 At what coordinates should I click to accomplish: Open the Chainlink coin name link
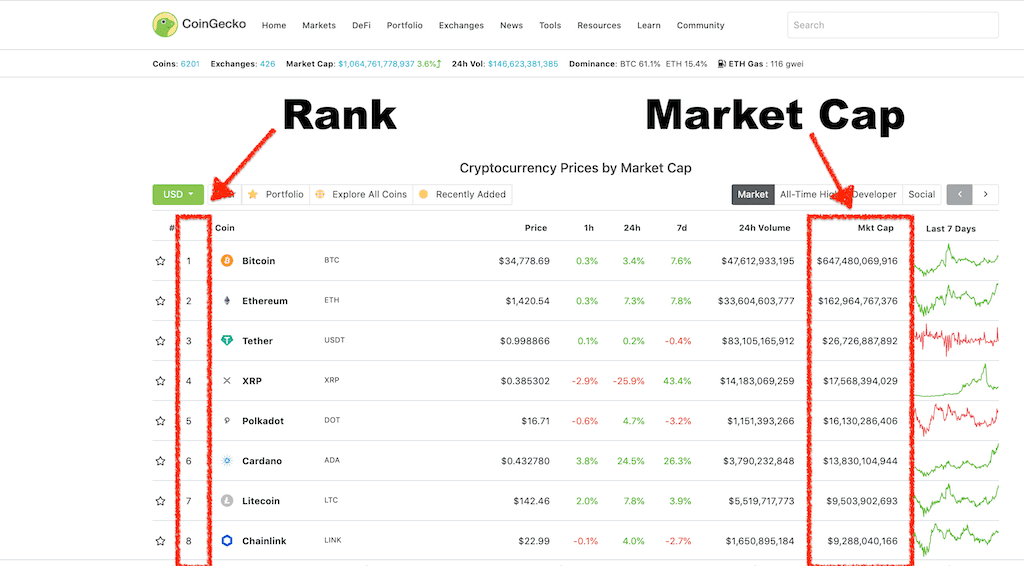tap(264, 541)
